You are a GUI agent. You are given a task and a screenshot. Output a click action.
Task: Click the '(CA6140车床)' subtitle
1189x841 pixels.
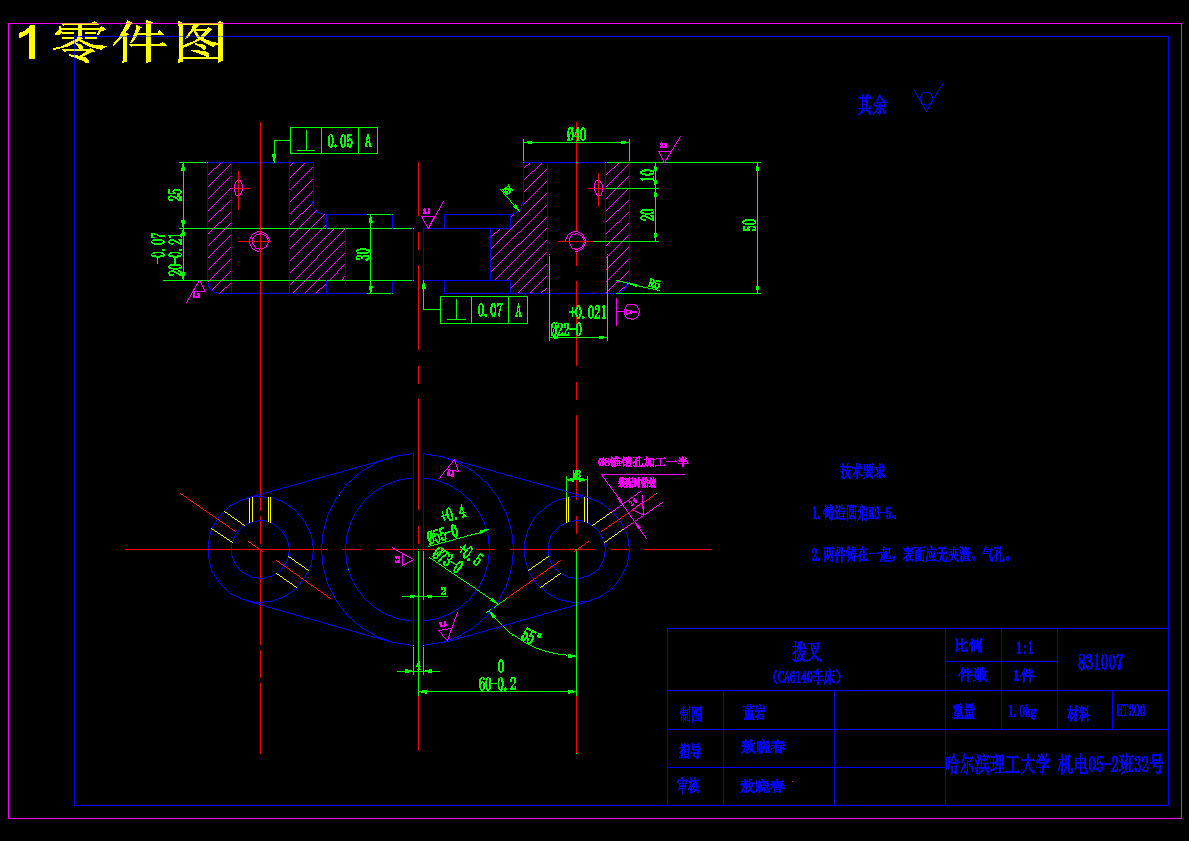807,677
